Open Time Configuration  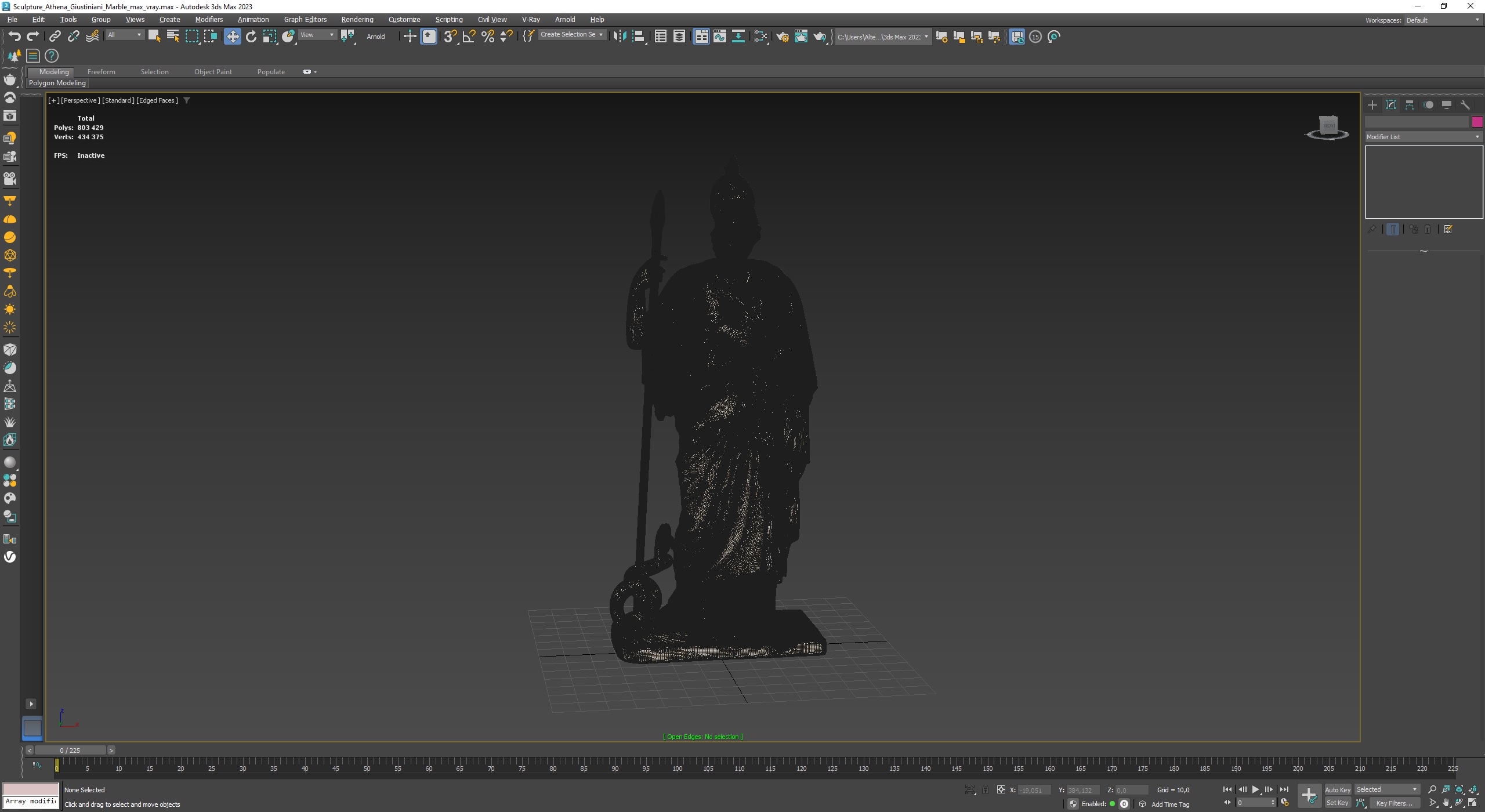pyautogui.click(x=1285, y=803)
